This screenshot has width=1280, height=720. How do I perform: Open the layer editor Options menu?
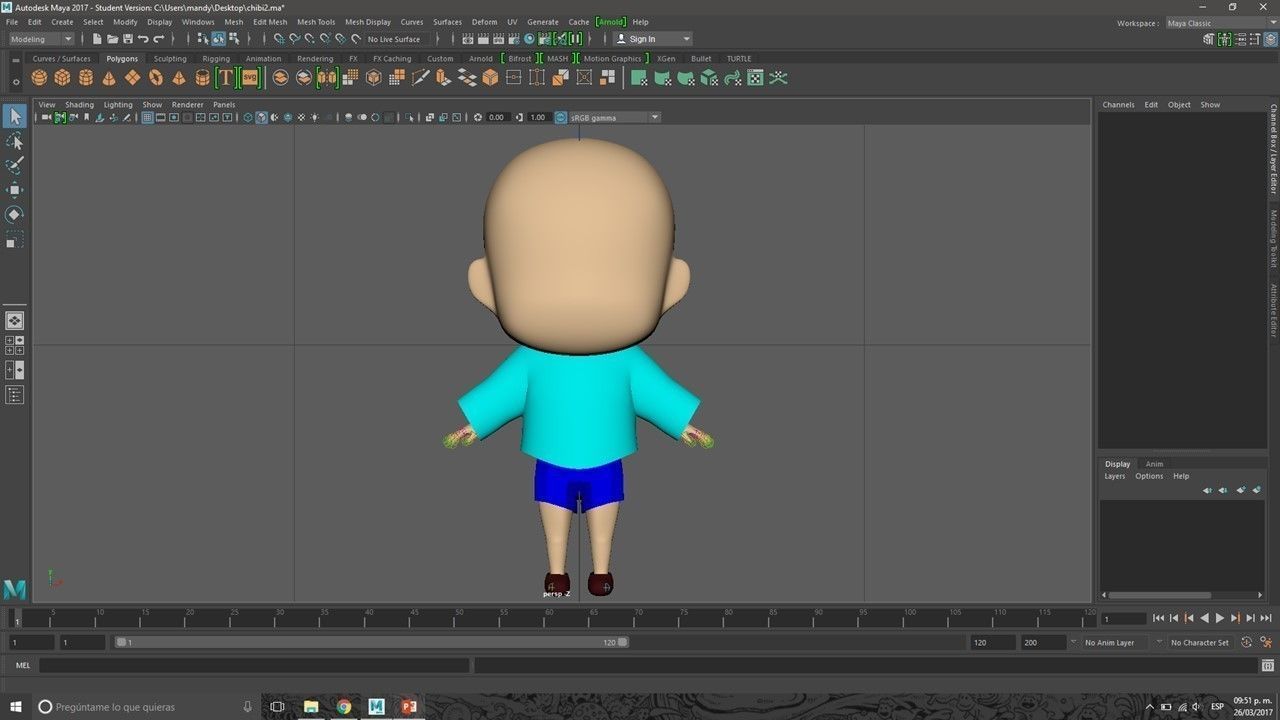pyautogui.click(x=1149, y=476)
